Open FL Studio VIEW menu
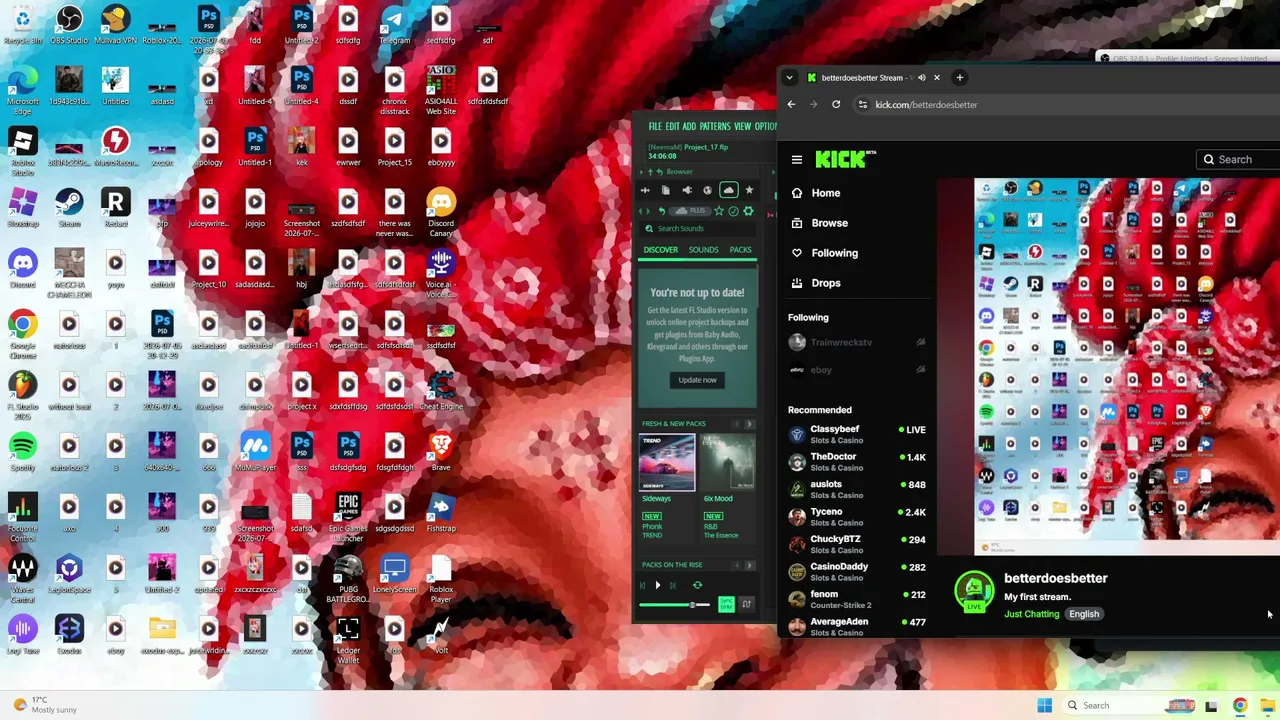This screenshot has height=720, width=1280. click(x=742, y=127)
